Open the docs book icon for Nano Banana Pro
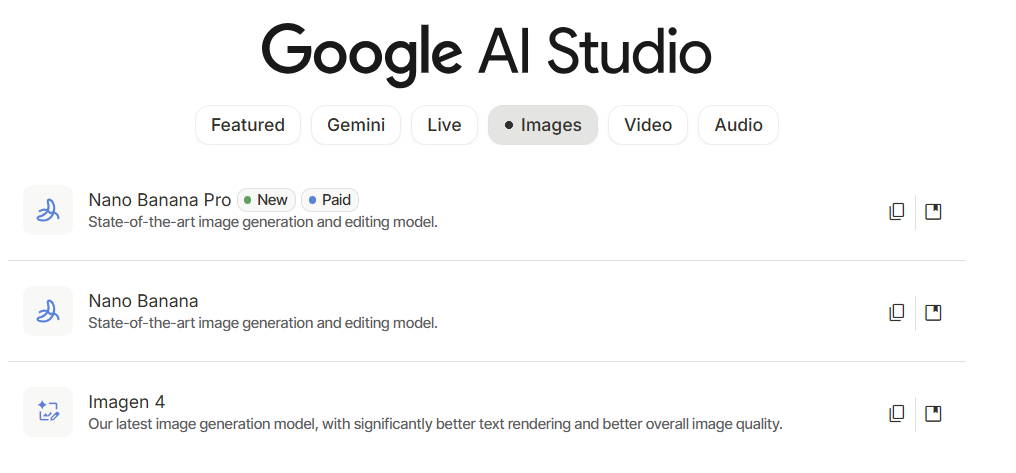Viewport: 1016px width, 473px height. click(x=933, y=212)
